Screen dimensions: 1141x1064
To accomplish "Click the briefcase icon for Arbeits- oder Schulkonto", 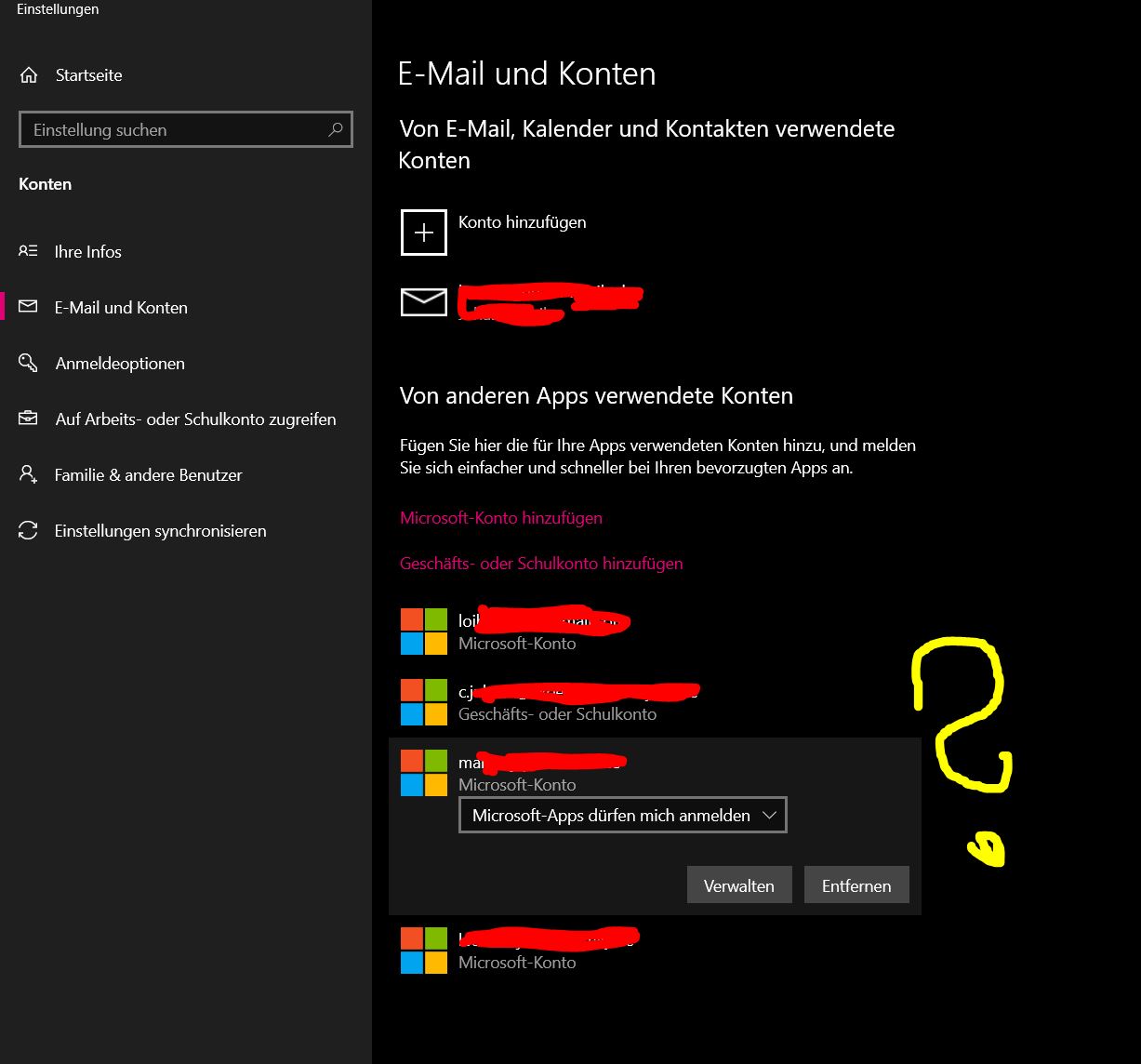I will point(29,419).
